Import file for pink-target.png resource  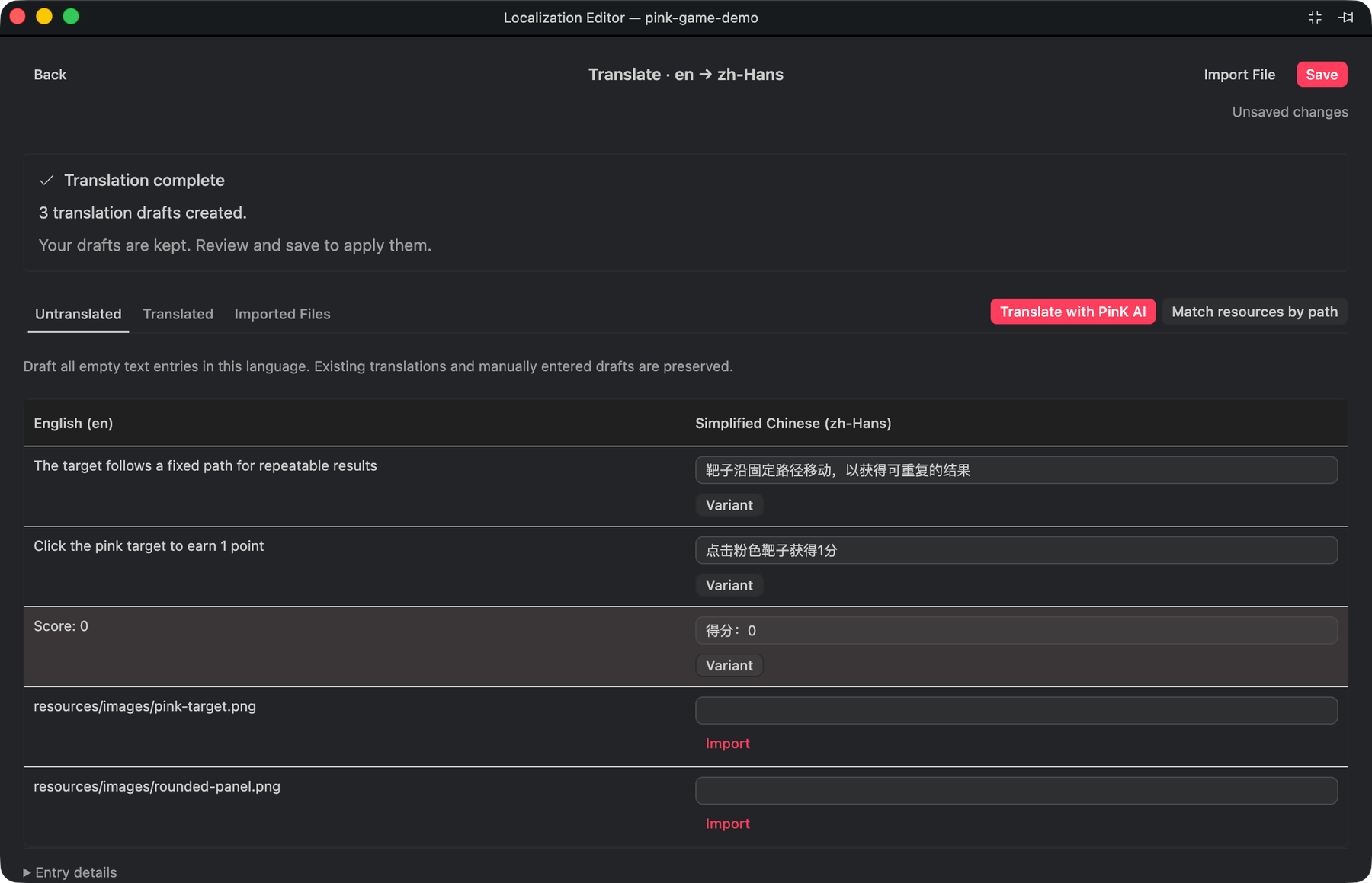pos(728,744)
